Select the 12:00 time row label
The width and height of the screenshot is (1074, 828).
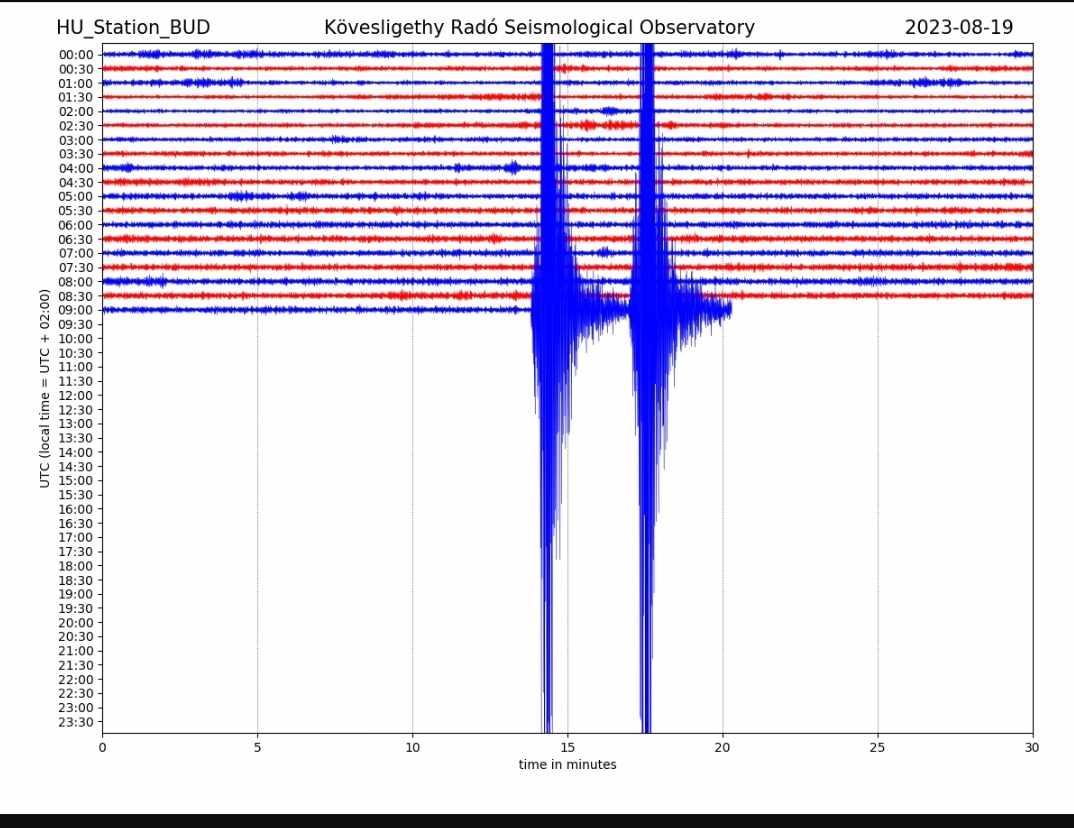pyautogui.click(x=76, y=396)
